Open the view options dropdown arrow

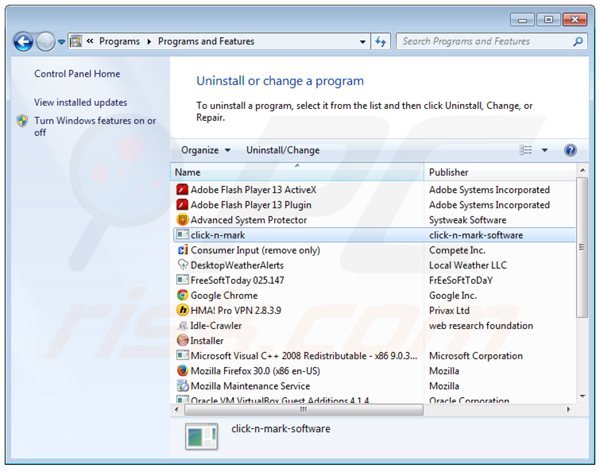pyautogui.click(x=545, y=150)
